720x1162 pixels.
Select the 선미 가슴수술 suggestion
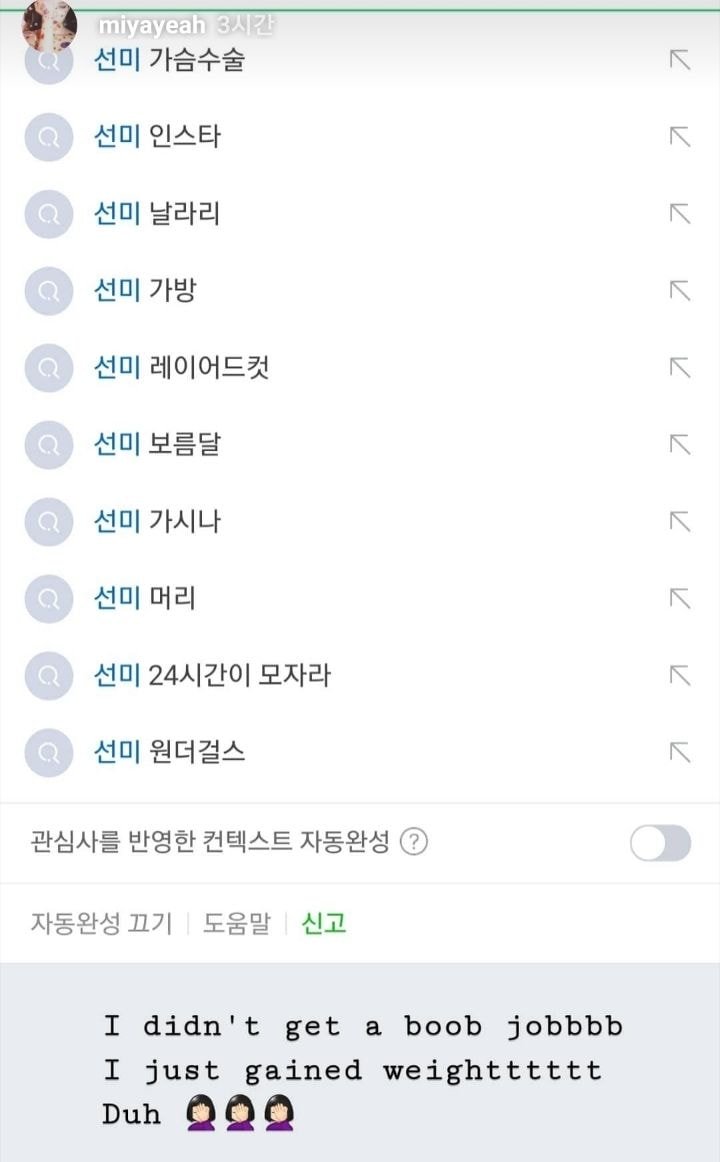[169, 59]
